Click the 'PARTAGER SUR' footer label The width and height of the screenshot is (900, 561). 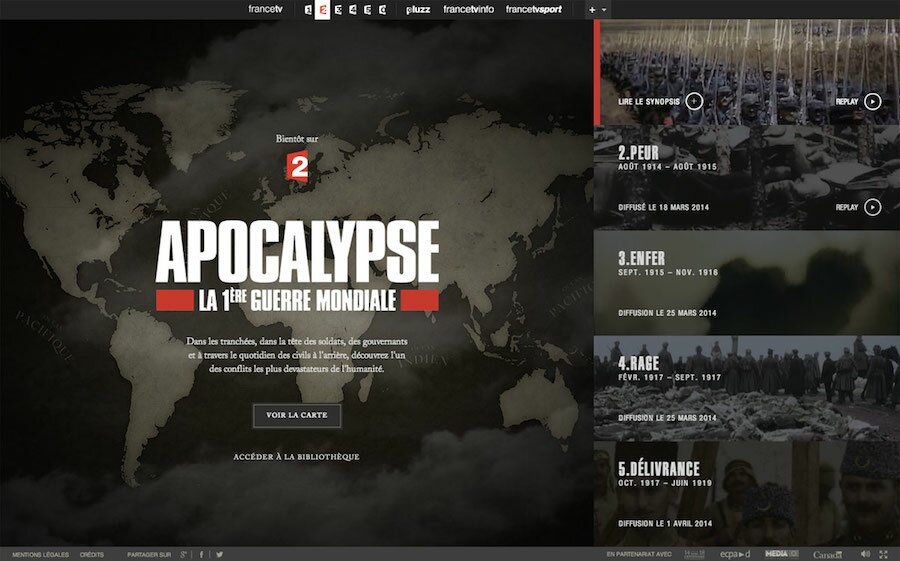point(149,555)
